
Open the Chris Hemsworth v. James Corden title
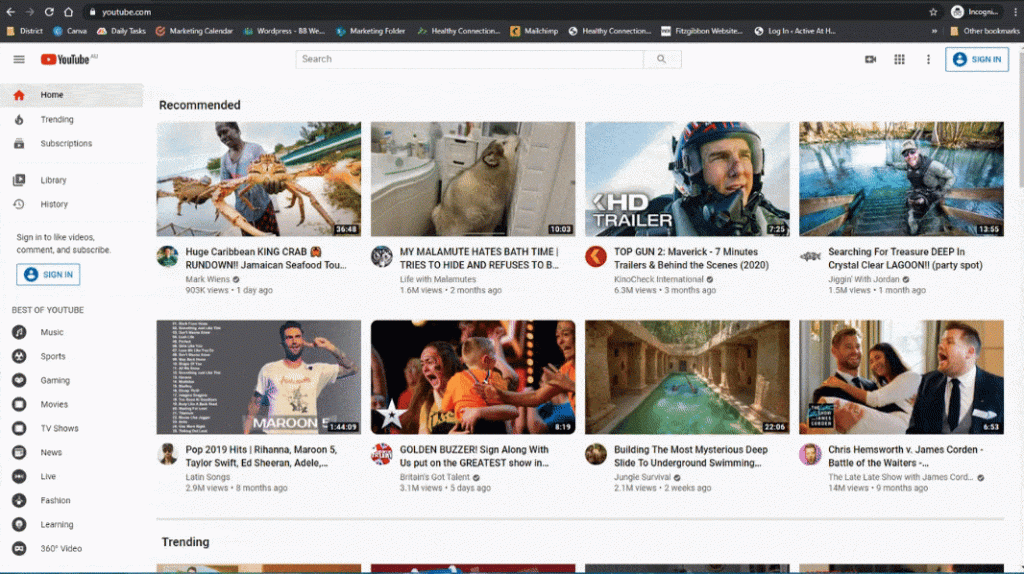coord(905,456)
